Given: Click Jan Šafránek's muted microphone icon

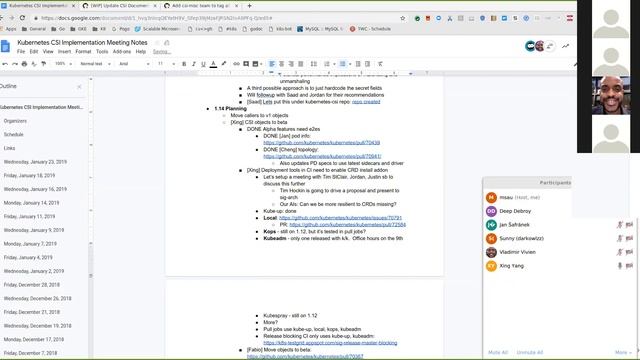Looking at the screenshot, I should pos(620,225).
